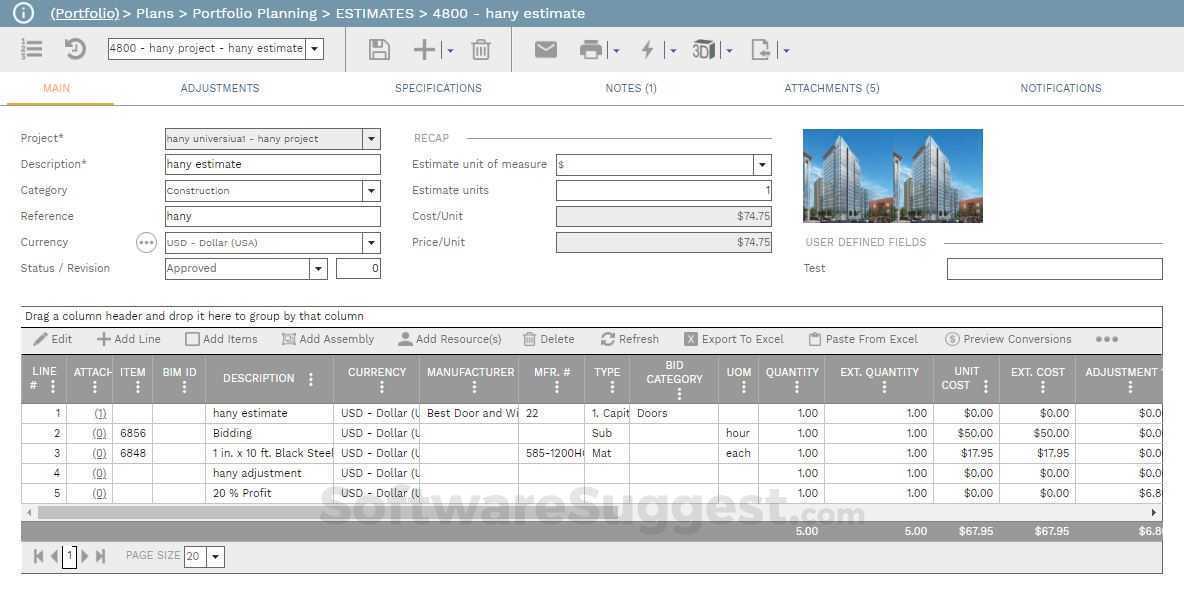Create a new estimate with the plus icon

tap(421, 49)
